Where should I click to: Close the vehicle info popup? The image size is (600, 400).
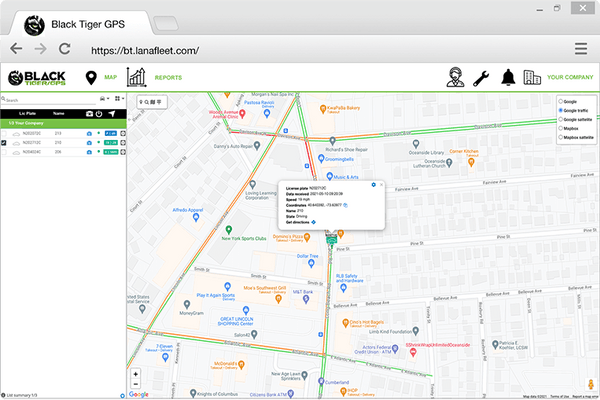[381, 185]
